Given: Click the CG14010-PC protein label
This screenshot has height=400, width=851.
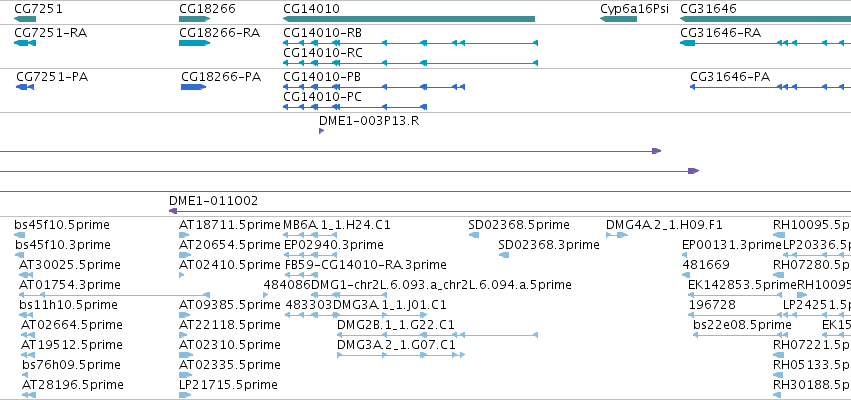Looking at the screenshot, I should (322, 97).
